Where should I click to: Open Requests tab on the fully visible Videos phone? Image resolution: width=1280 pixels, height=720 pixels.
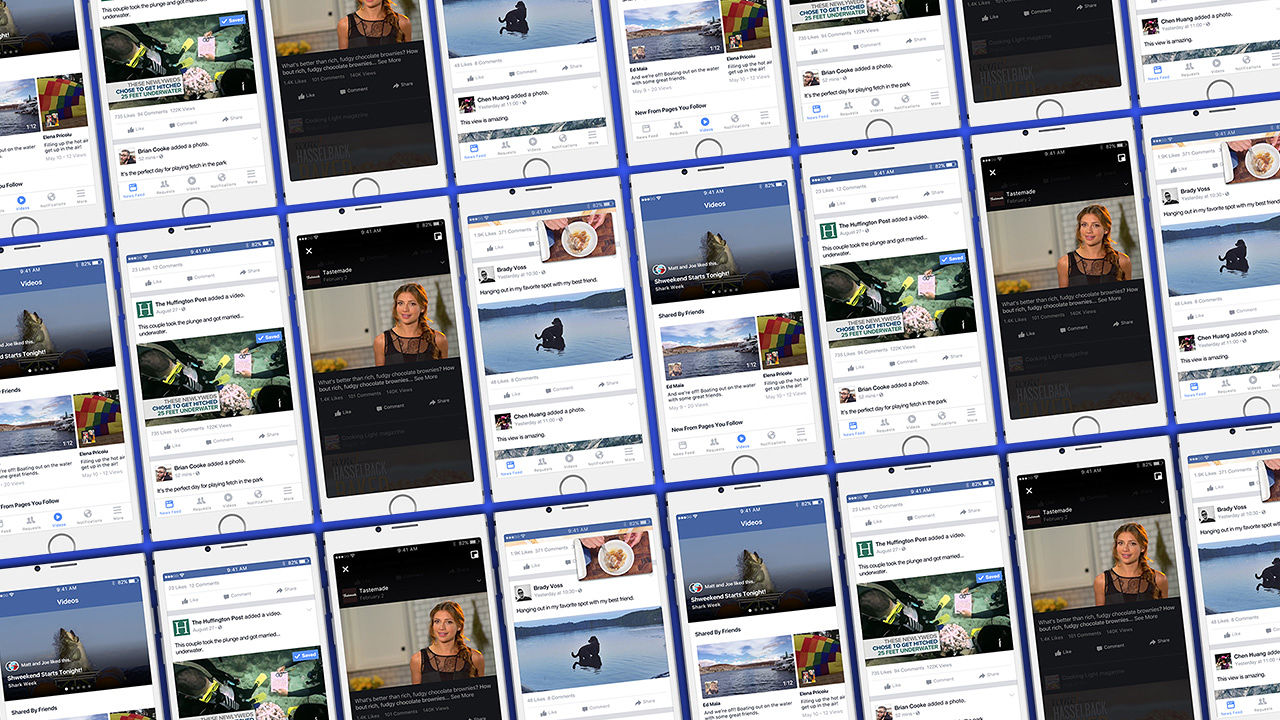pyautogui.click(x=715, y=445)
